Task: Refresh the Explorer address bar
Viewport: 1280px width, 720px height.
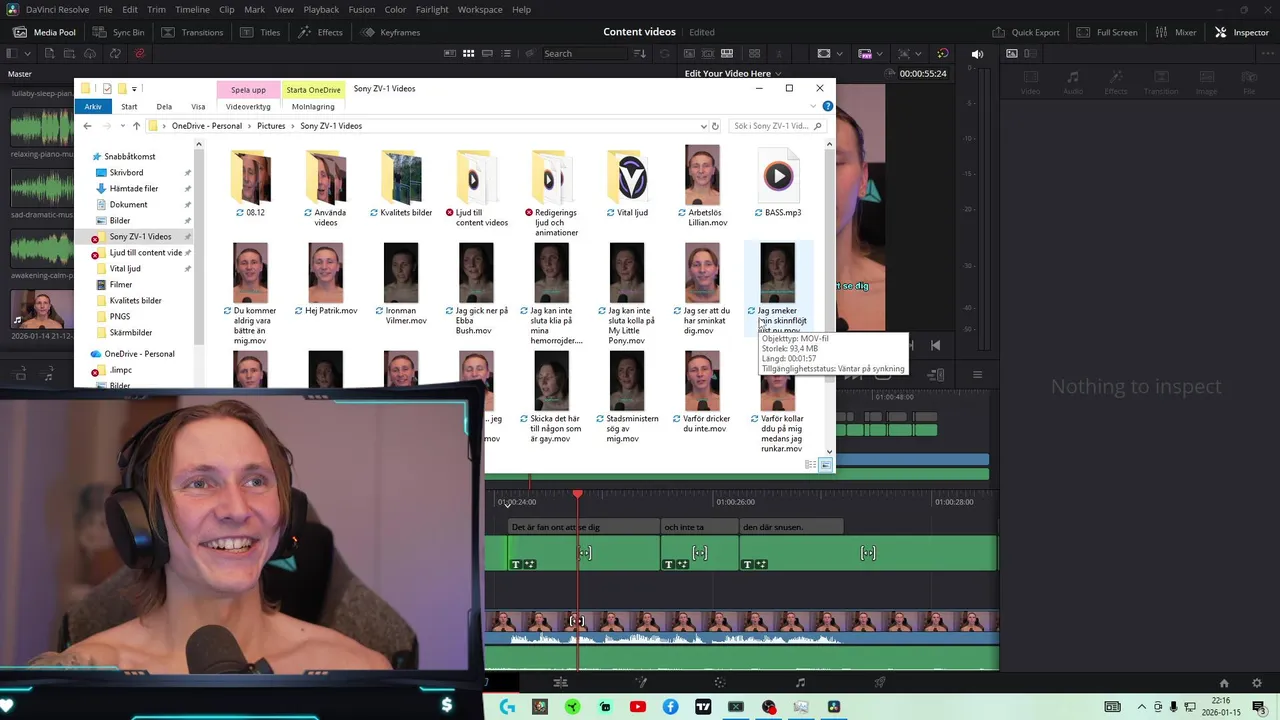Action: pos(715,126)
